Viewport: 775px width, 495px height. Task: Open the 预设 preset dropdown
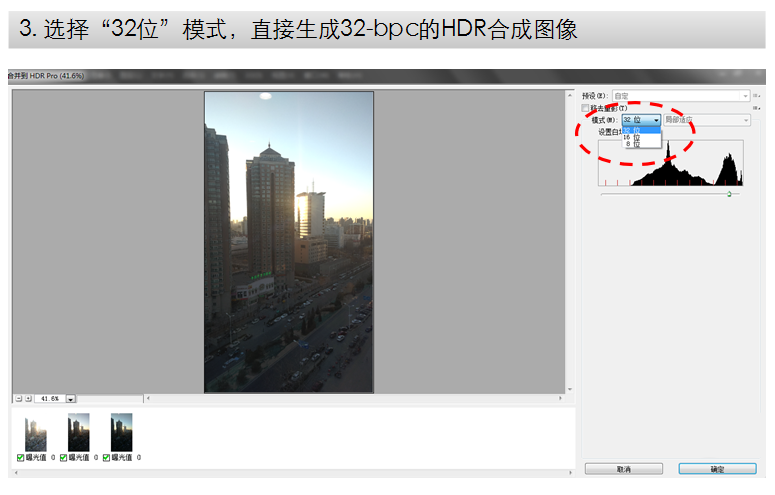(681, 95)
